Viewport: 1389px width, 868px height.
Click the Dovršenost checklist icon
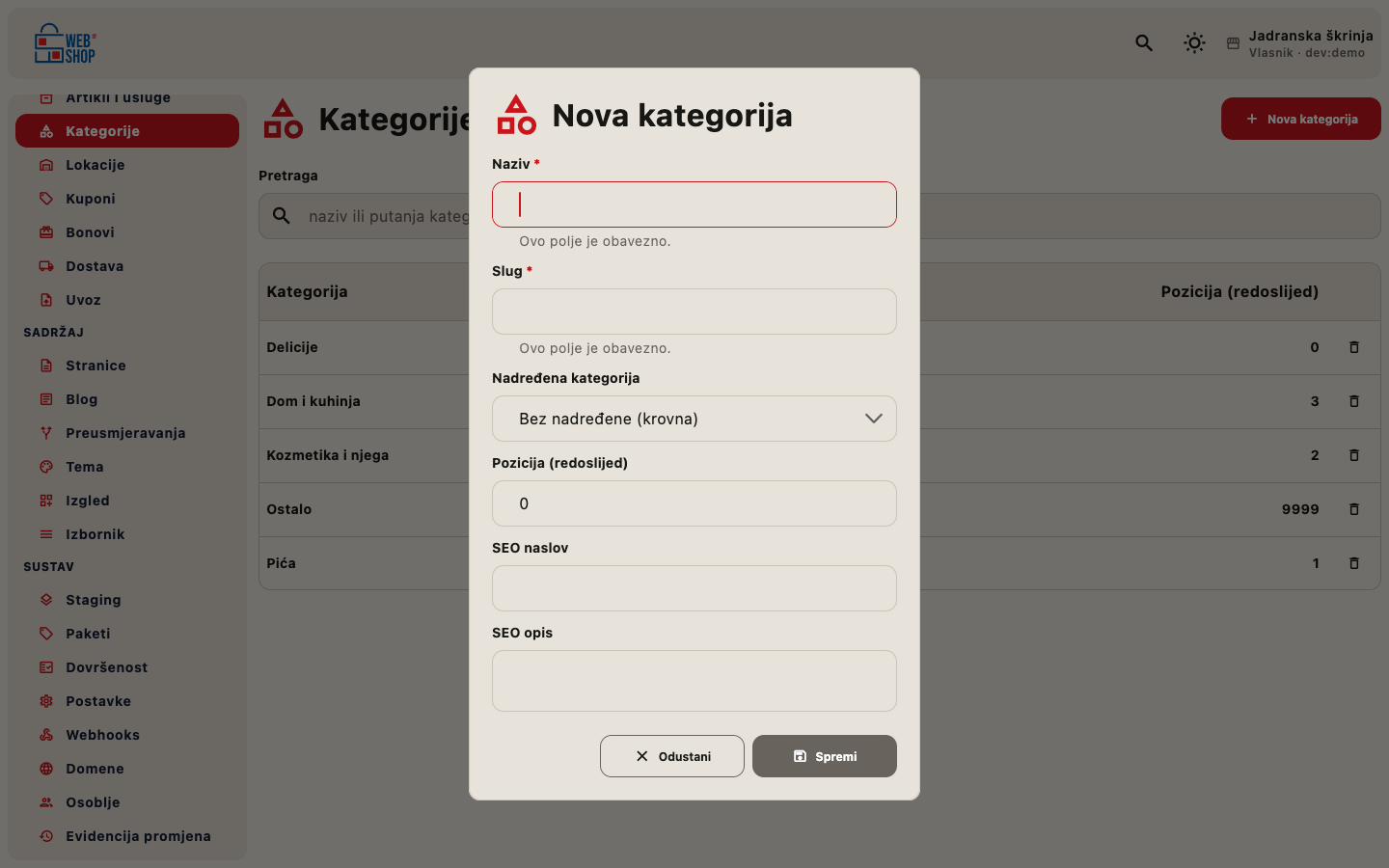(x=46, y=667)
